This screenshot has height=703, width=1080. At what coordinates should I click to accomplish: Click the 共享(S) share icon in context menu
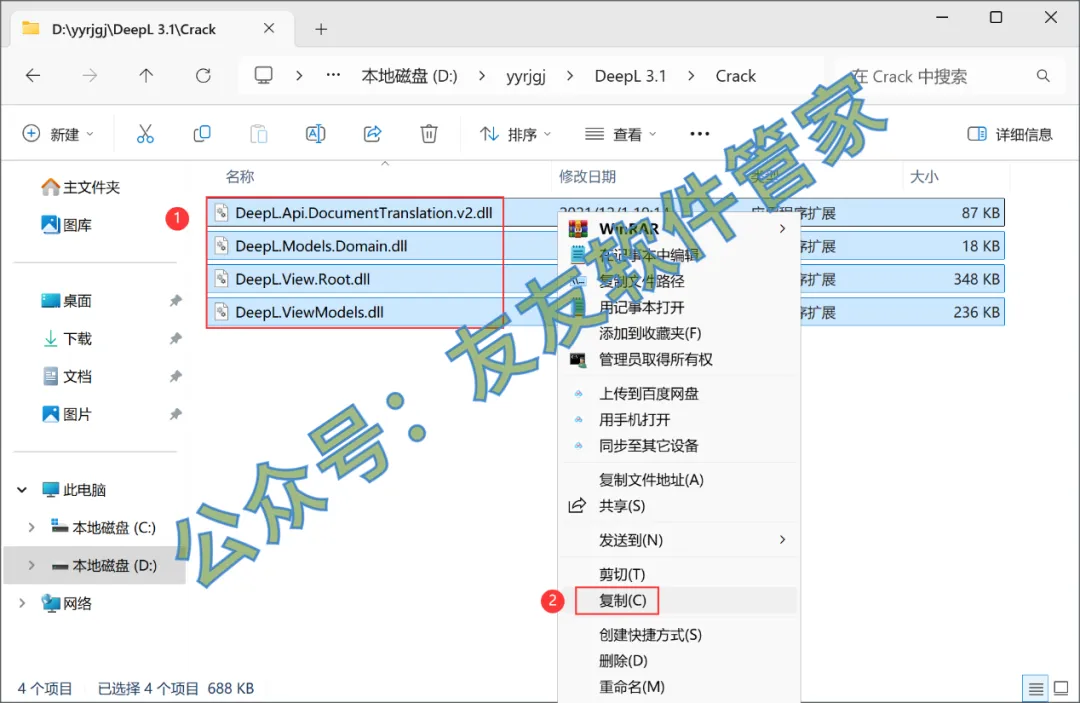click(577, 505)
